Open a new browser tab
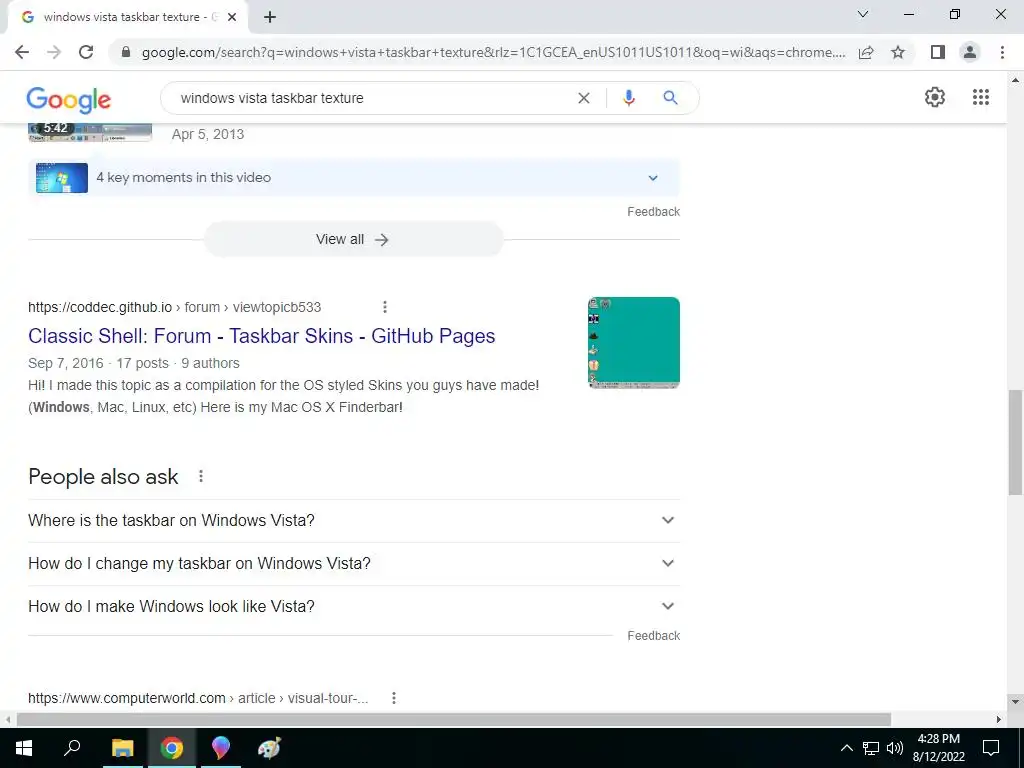 (x=270, y=18)
